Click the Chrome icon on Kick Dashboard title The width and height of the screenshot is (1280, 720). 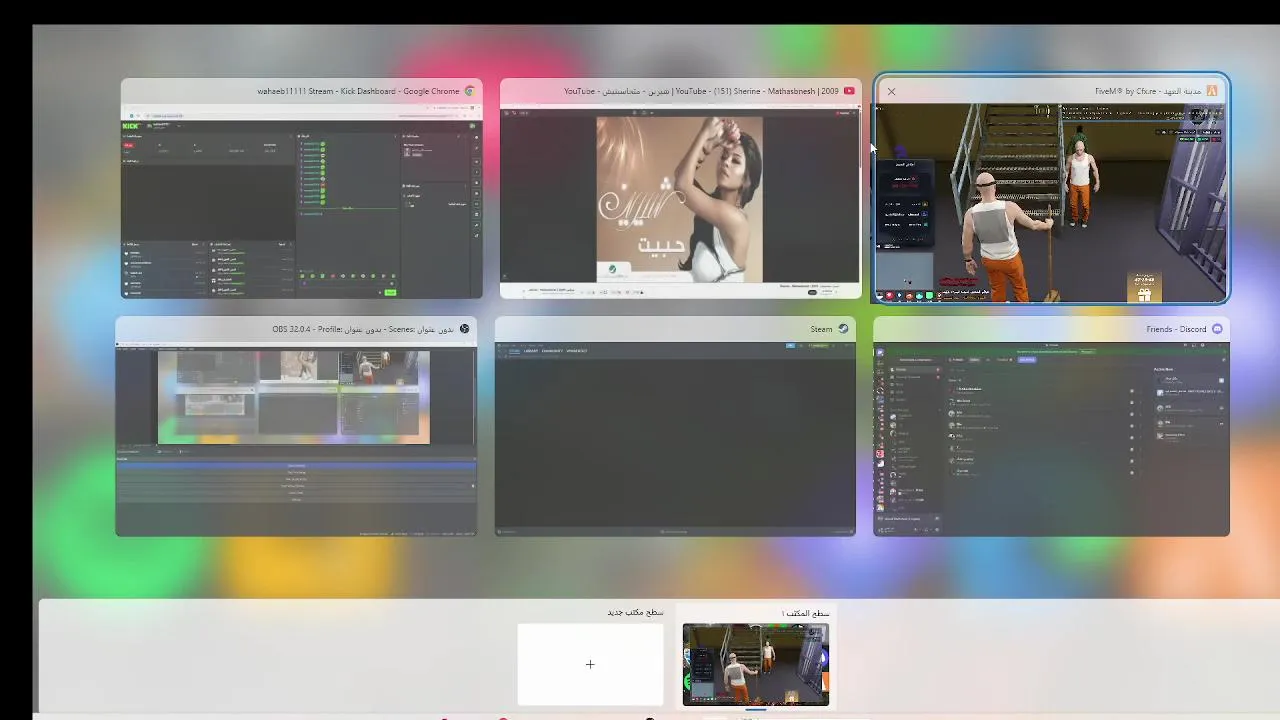(x=469, y=91)
